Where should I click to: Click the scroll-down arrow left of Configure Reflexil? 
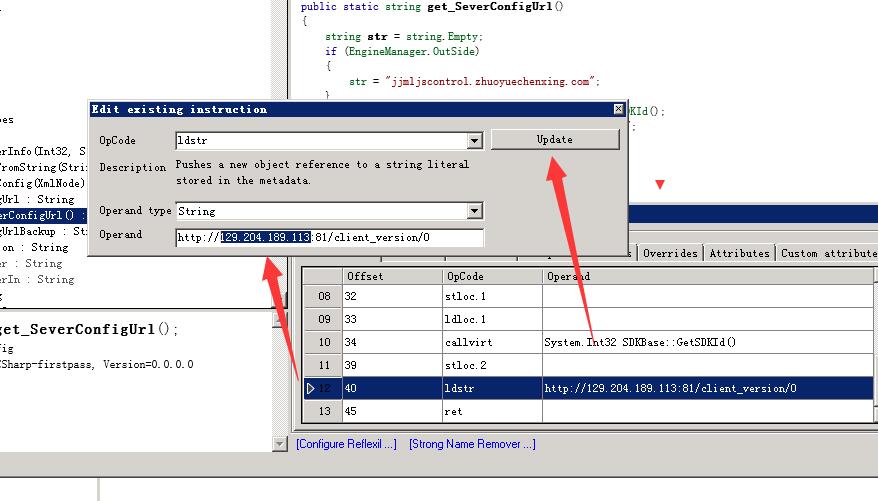pos(280,443)
